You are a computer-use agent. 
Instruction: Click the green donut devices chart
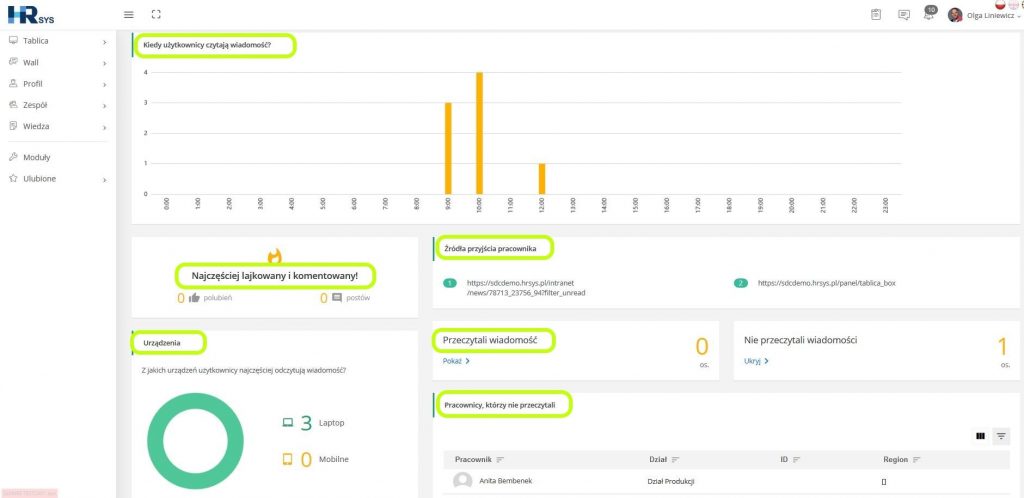(195, 441)
